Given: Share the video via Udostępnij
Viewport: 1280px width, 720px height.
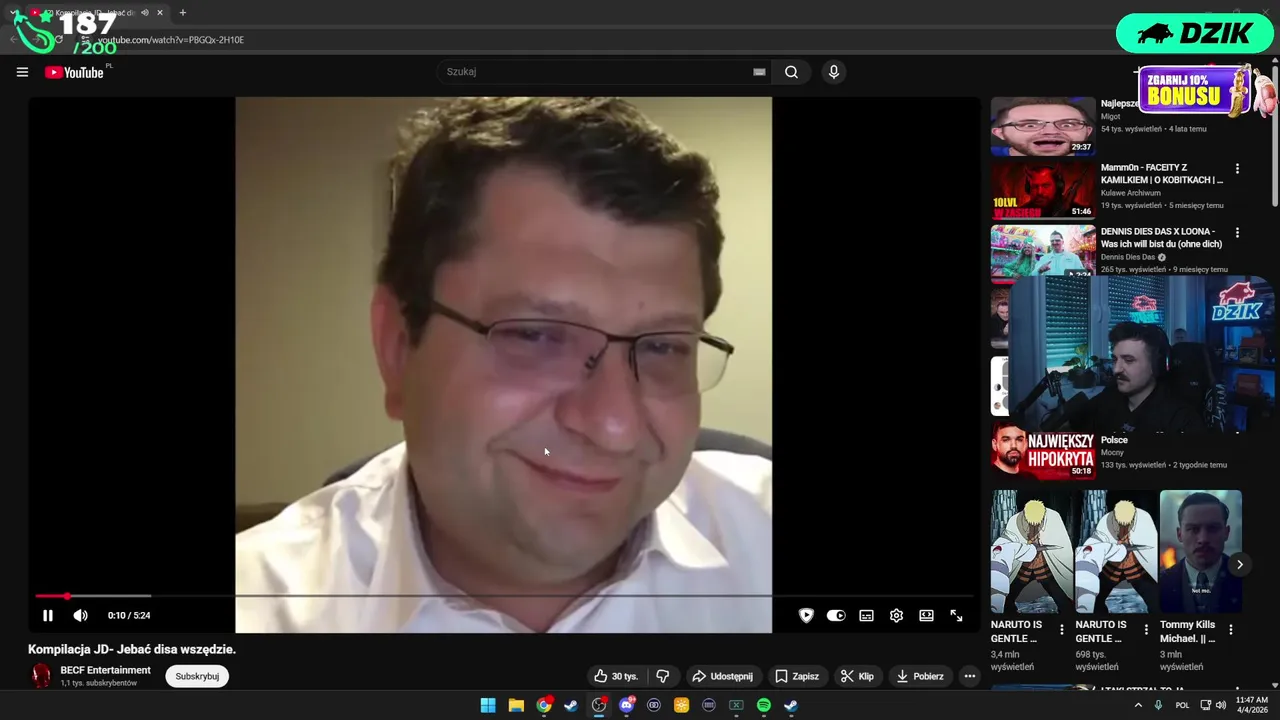Looking at the screenshot, I should [x=722, y=676].
